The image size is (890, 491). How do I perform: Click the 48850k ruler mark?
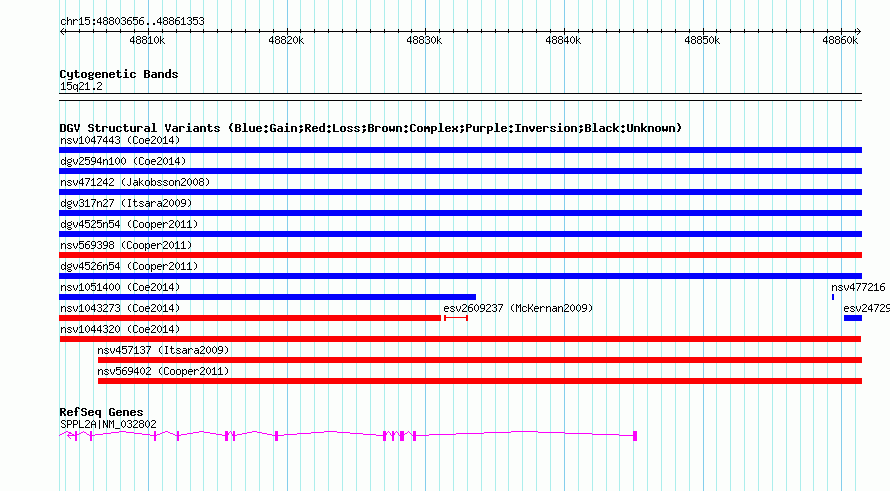tap(702, 40)
